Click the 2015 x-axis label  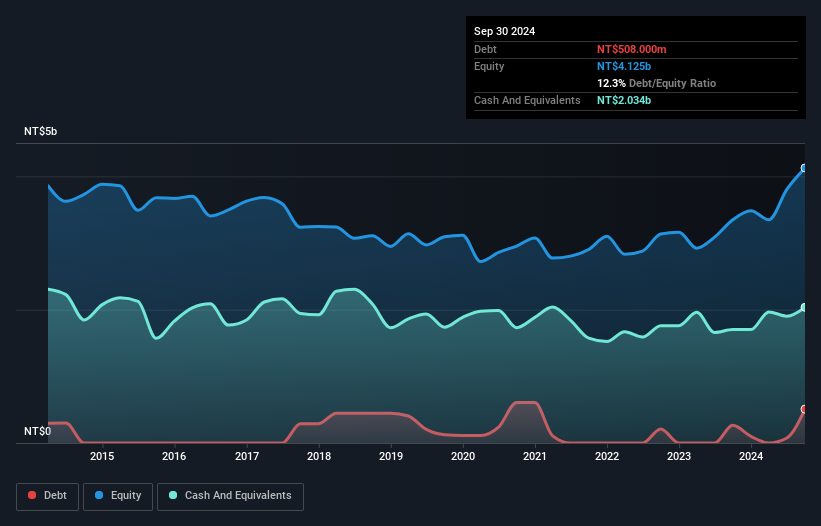click(102, 456)
